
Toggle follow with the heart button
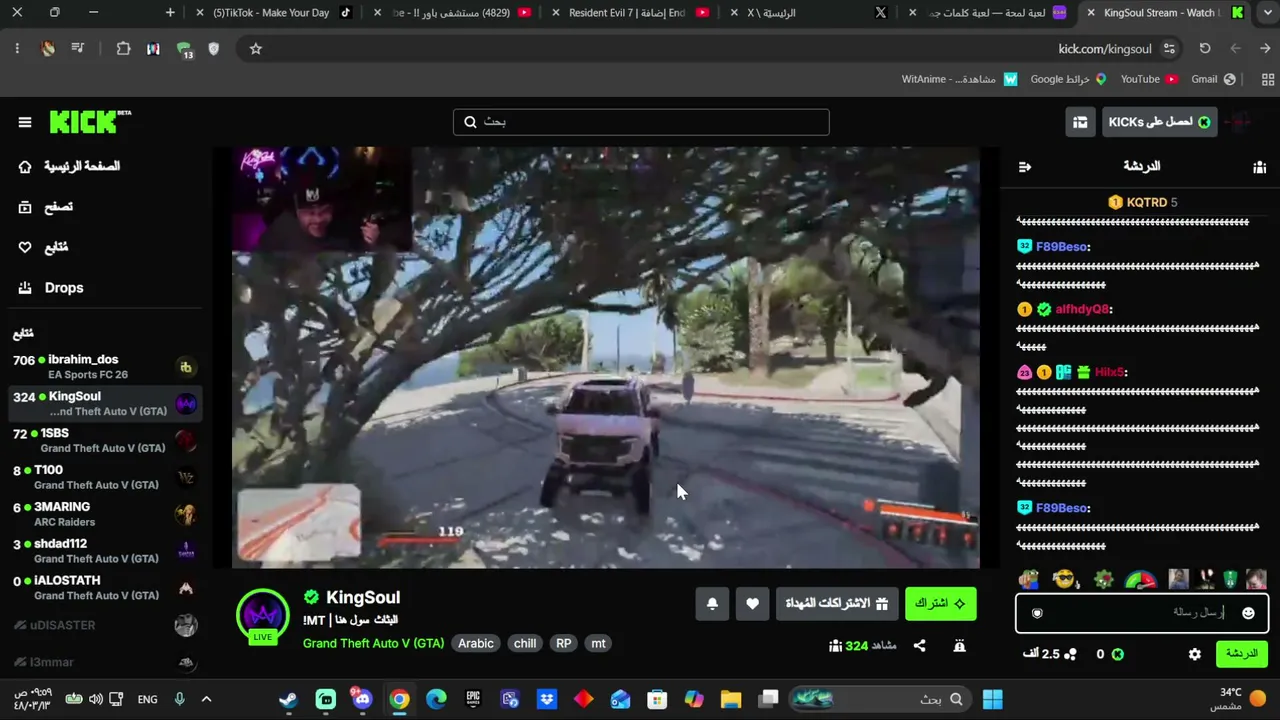752,603
